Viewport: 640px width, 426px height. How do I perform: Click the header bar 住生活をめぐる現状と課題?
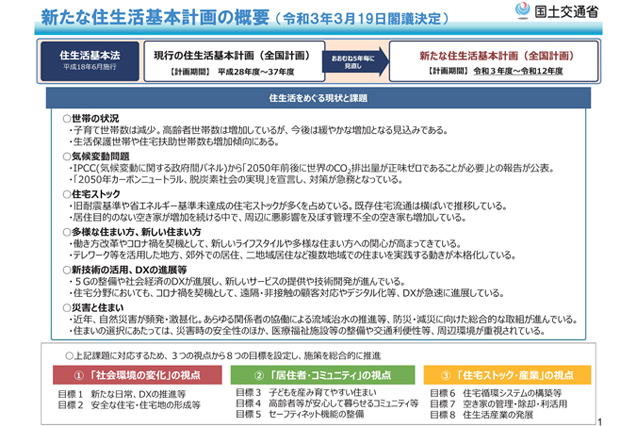(x=318, y=98)
